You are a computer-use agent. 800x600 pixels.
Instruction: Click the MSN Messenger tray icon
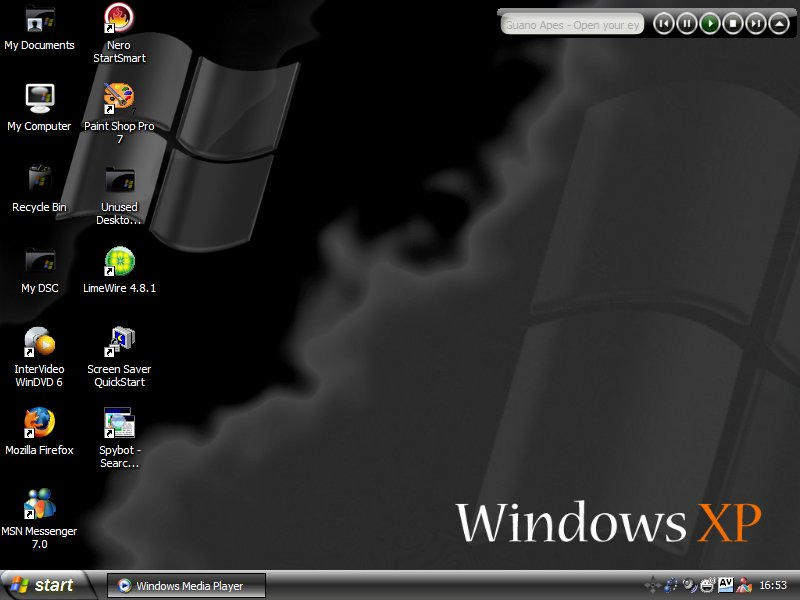[x=744, y=585]
